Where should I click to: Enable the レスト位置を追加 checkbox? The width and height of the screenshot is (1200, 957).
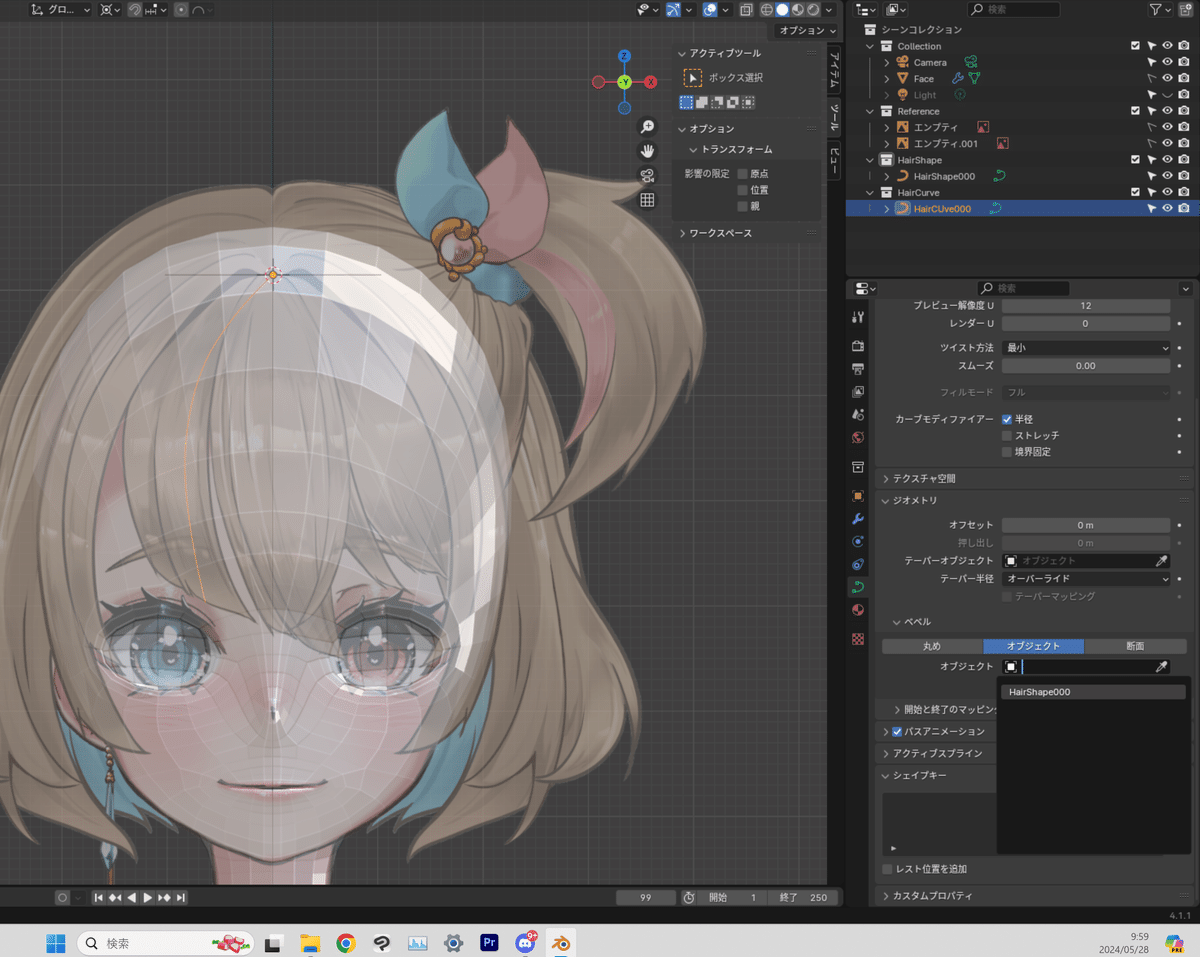(x=887, y=869)
